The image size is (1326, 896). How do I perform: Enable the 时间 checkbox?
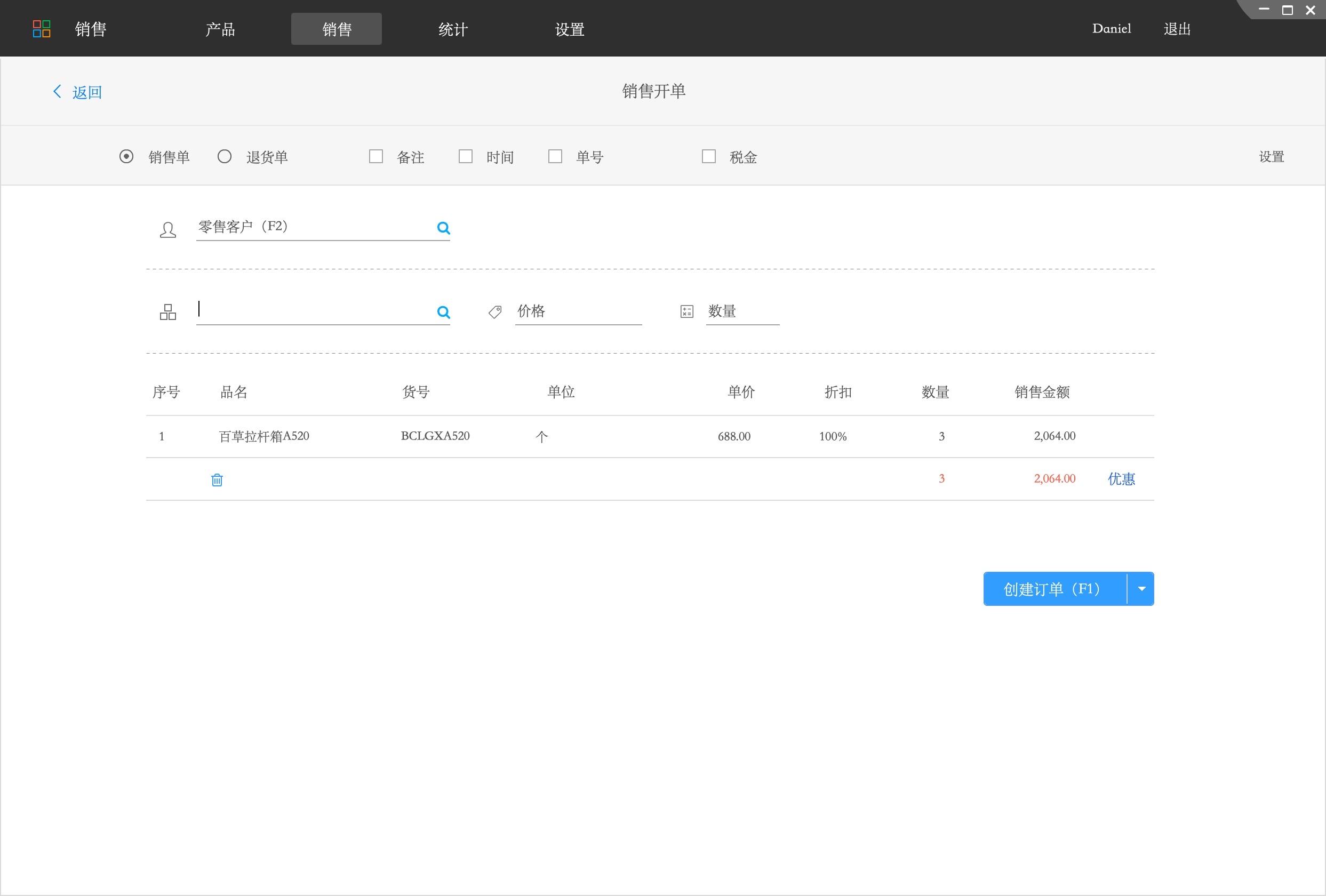466,156
